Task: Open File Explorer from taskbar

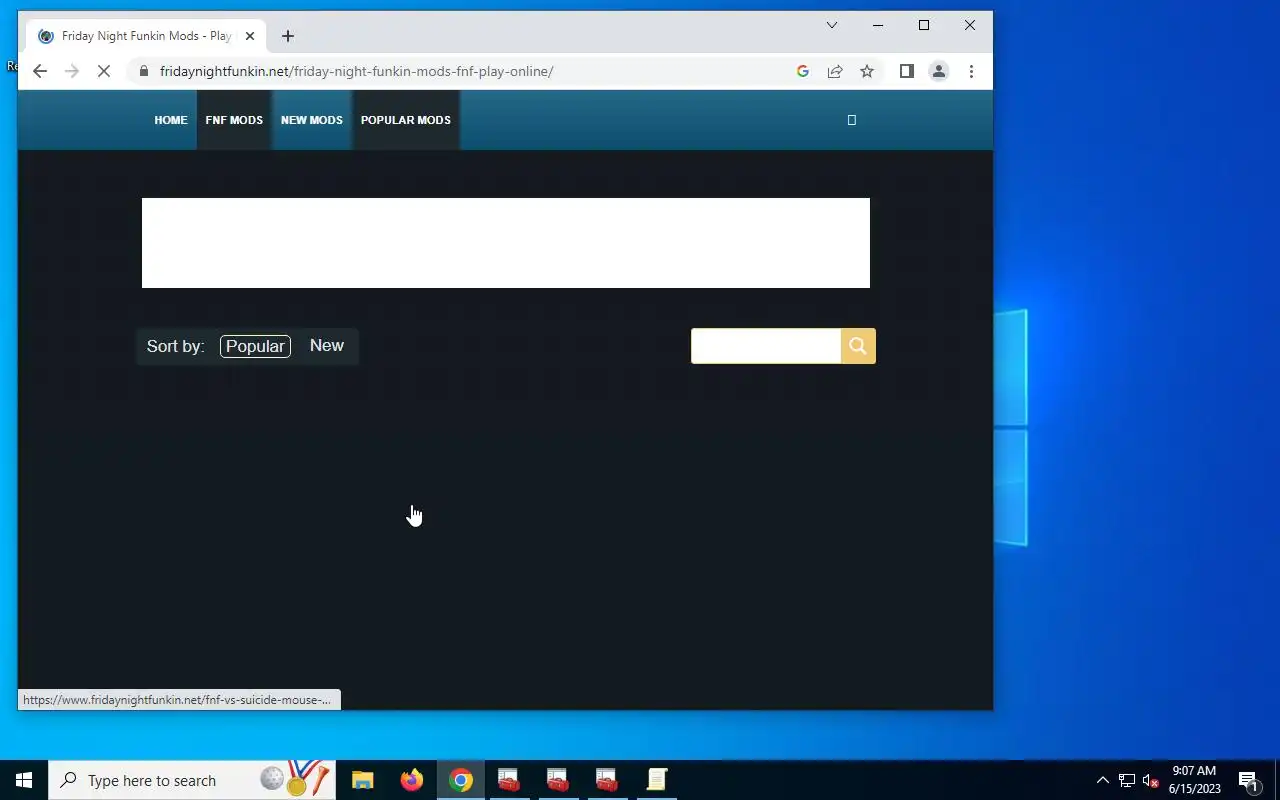Action: 362,780
